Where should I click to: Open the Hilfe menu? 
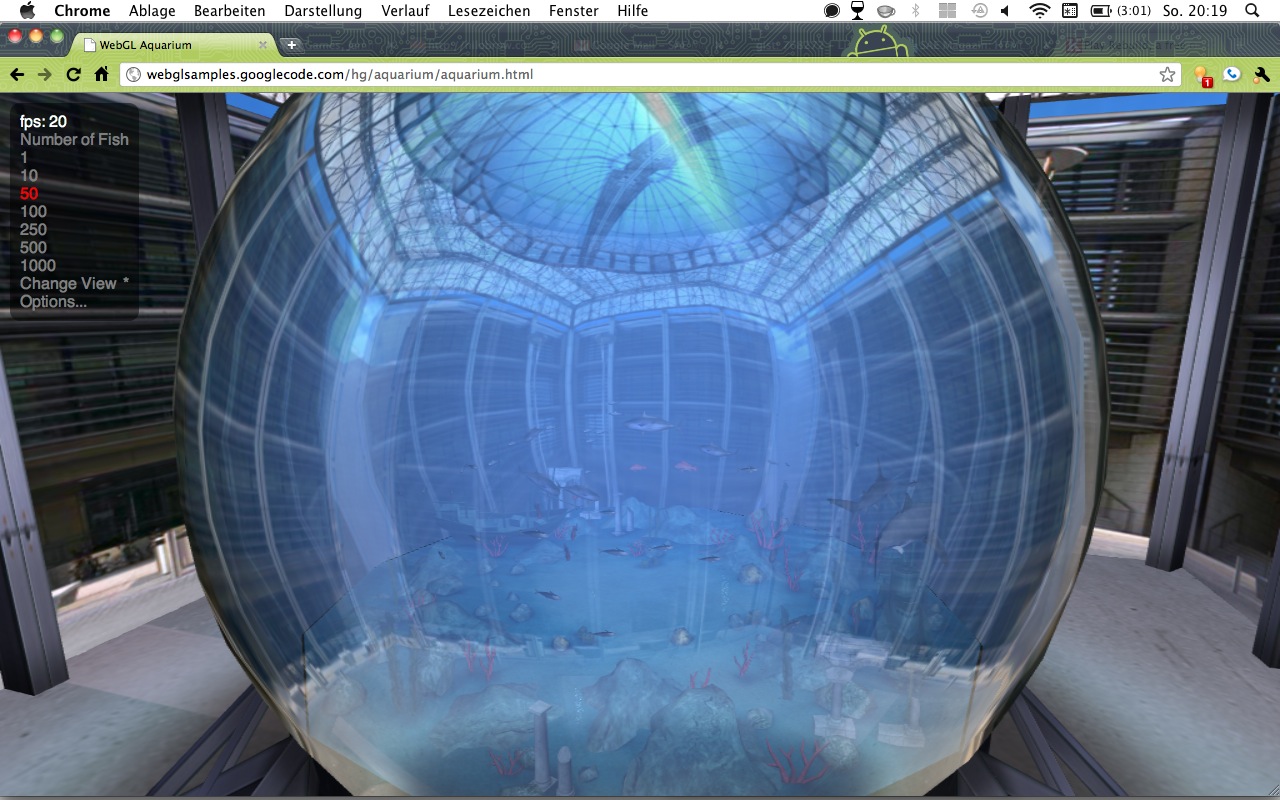point(633,11)
